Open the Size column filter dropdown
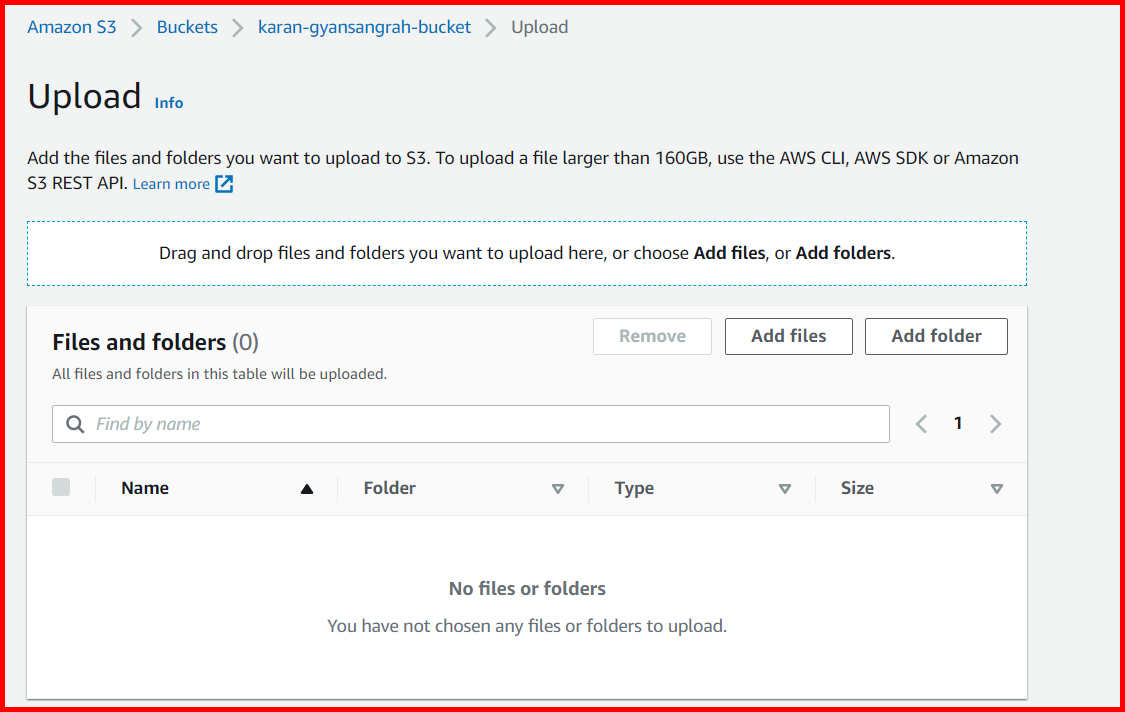This screenshot has height=712, width=1125. [997, 489]
